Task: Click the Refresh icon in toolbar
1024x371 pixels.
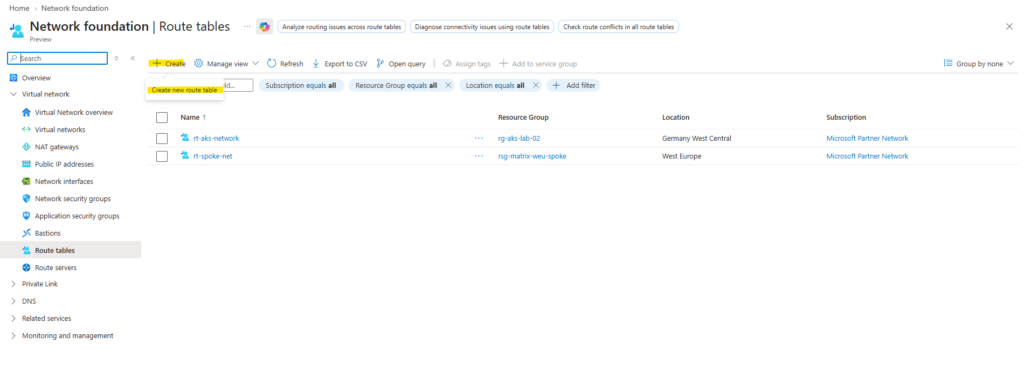Action: coord(272,63)
